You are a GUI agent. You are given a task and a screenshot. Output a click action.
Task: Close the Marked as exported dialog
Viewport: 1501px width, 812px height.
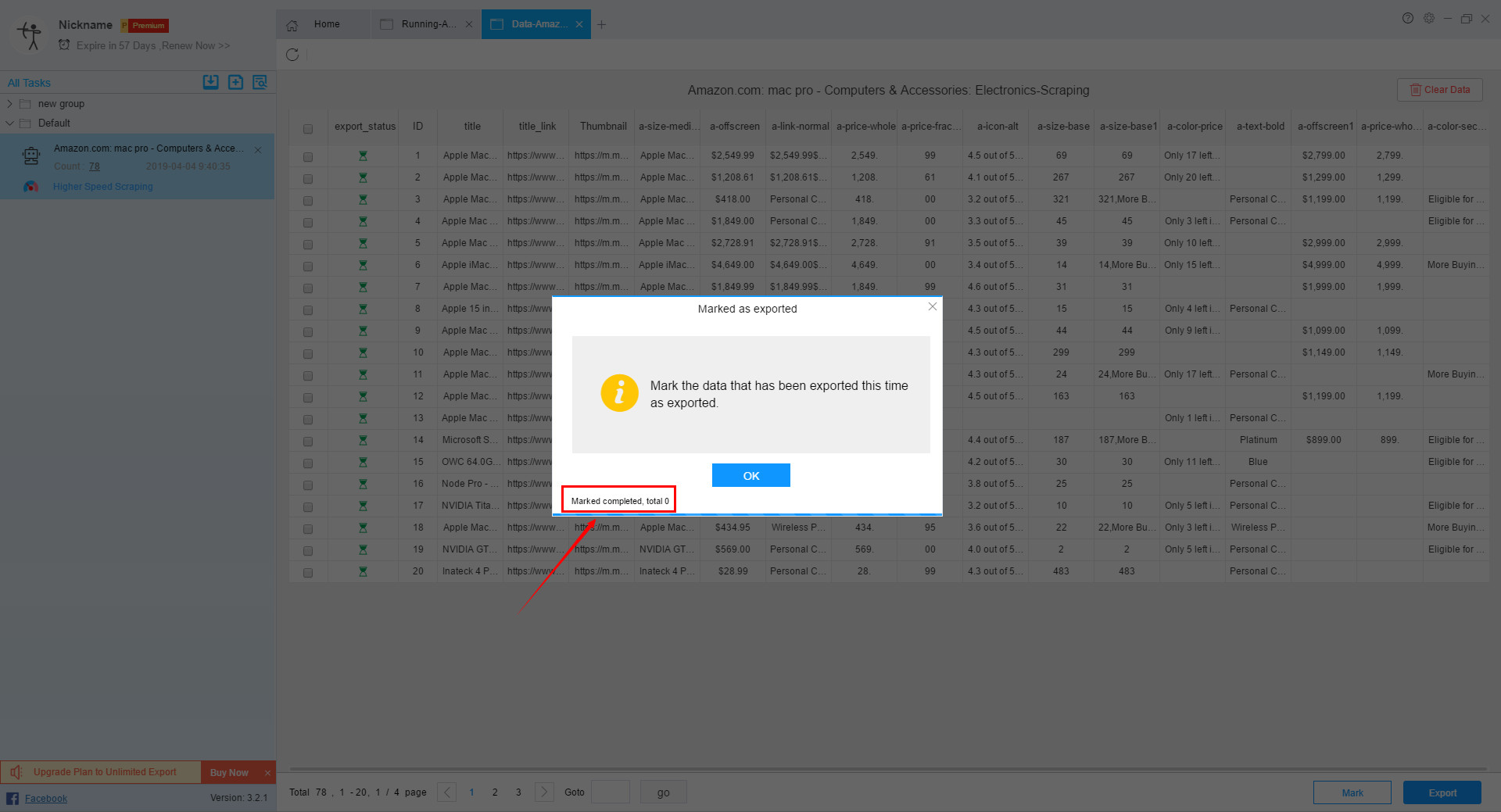click(x=932, y=307)
